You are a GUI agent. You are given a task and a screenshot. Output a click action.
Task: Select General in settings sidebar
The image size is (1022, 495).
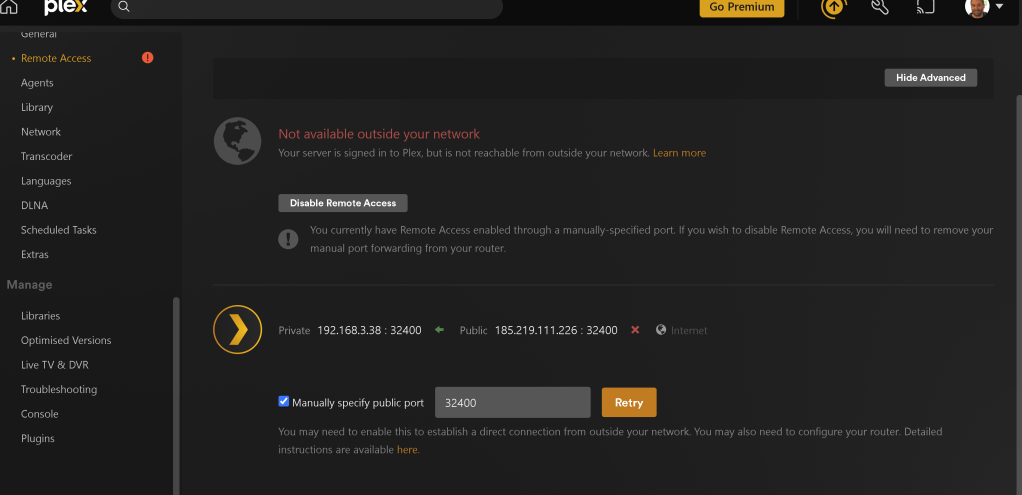tap(38, 33)
